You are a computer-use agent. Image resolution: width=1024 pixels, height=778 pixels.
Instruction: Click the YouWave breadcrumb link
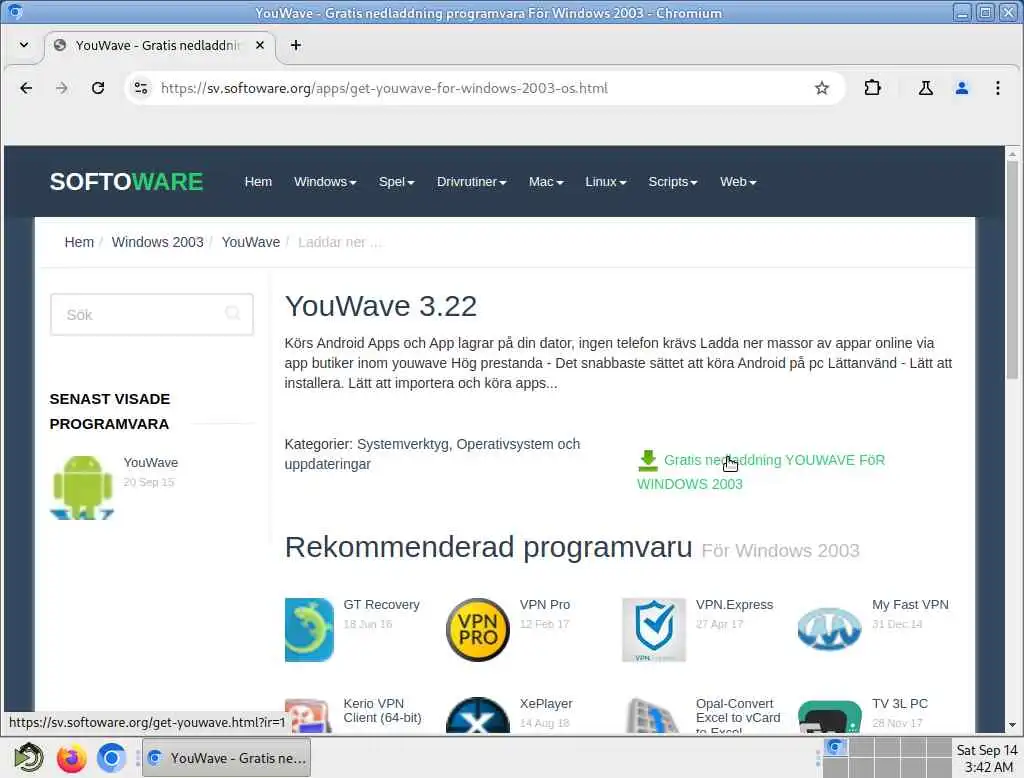[251, 242]
